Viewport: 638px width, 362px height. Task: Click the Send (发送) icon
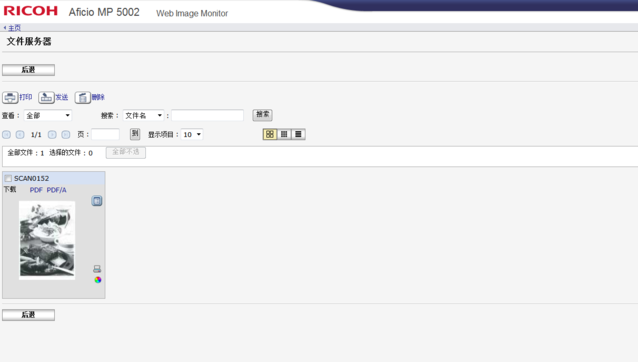tap(46, 98)
